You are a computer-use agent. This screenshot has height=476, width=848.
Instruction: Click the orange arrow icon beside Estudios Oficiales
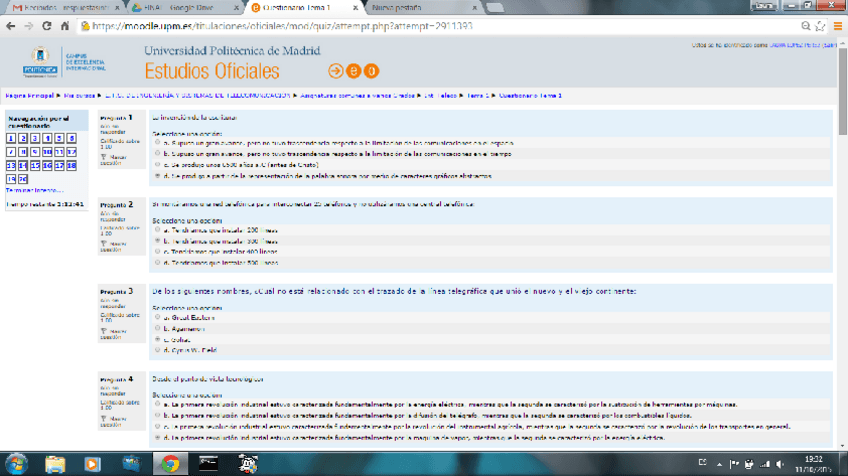click(x=335, y=71)
